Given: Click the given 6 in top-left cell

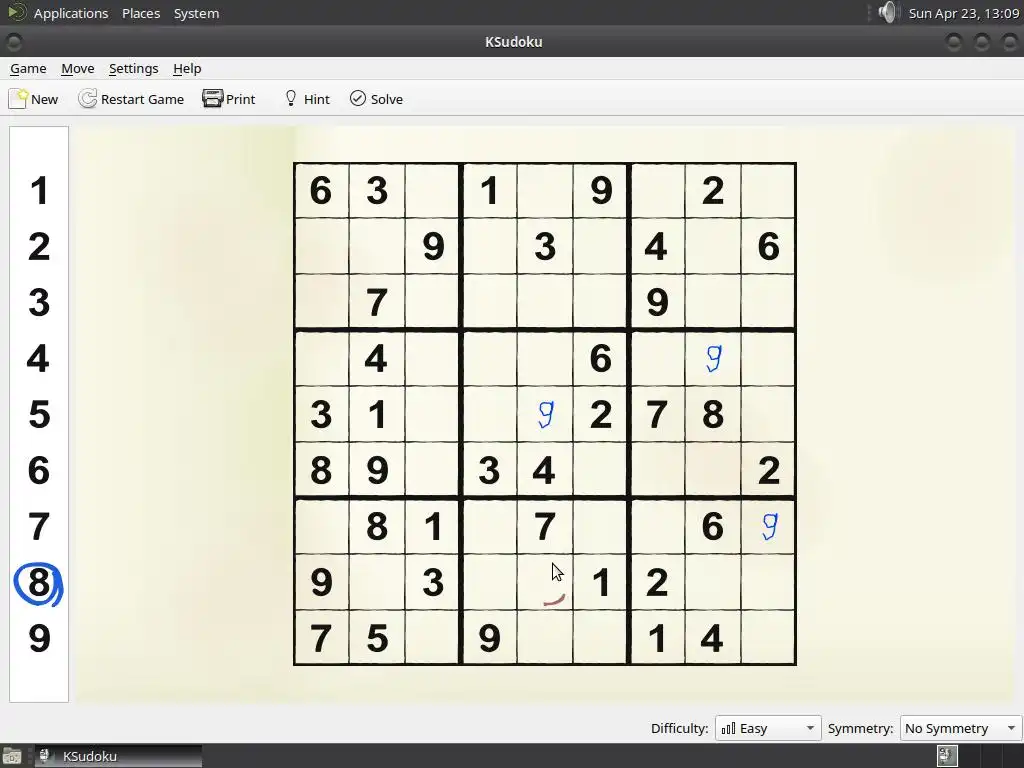Looking at the screenshot, I should point(321,191).
